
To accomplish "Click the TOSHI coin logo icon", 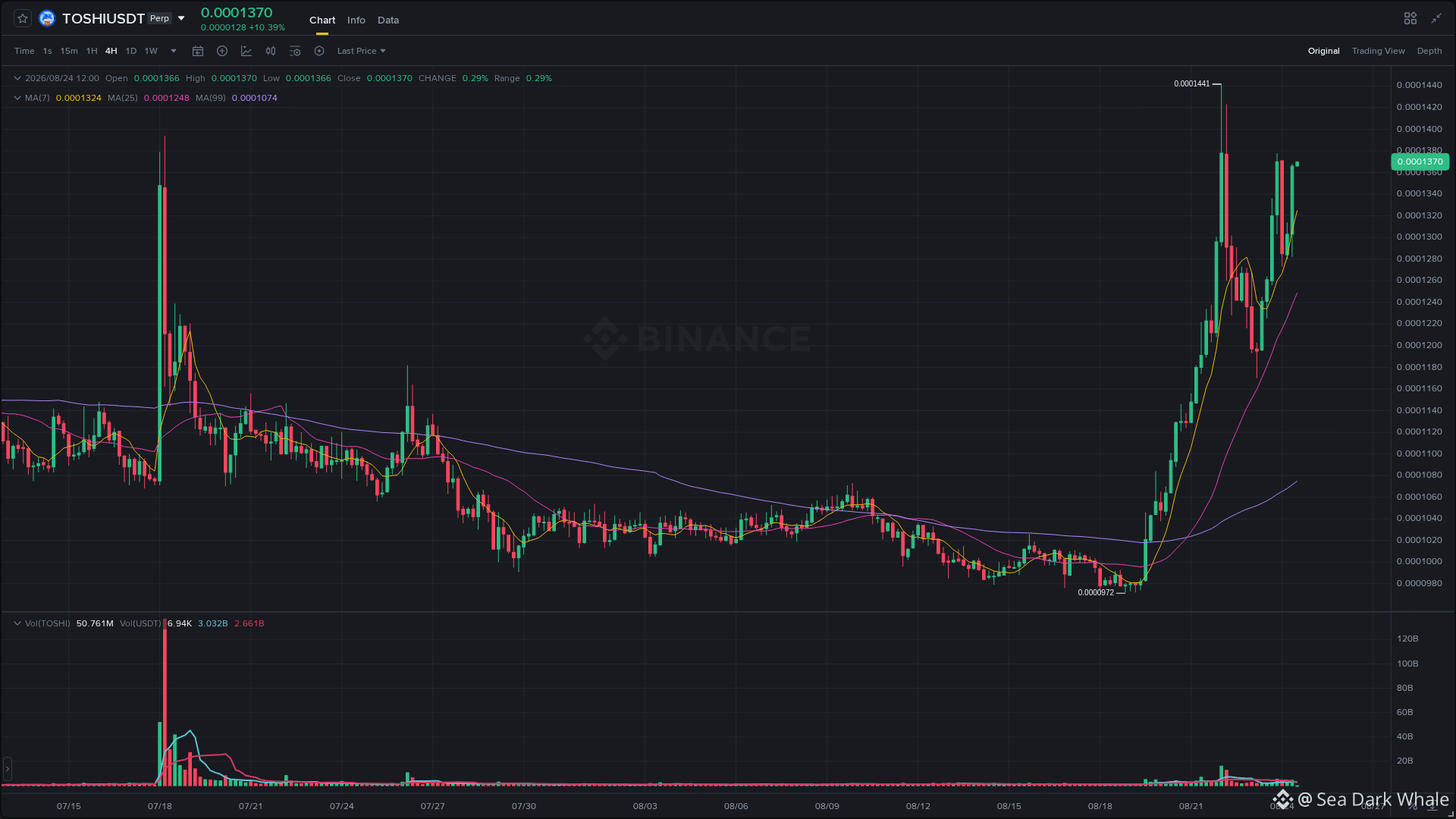I will coord(47,18).
